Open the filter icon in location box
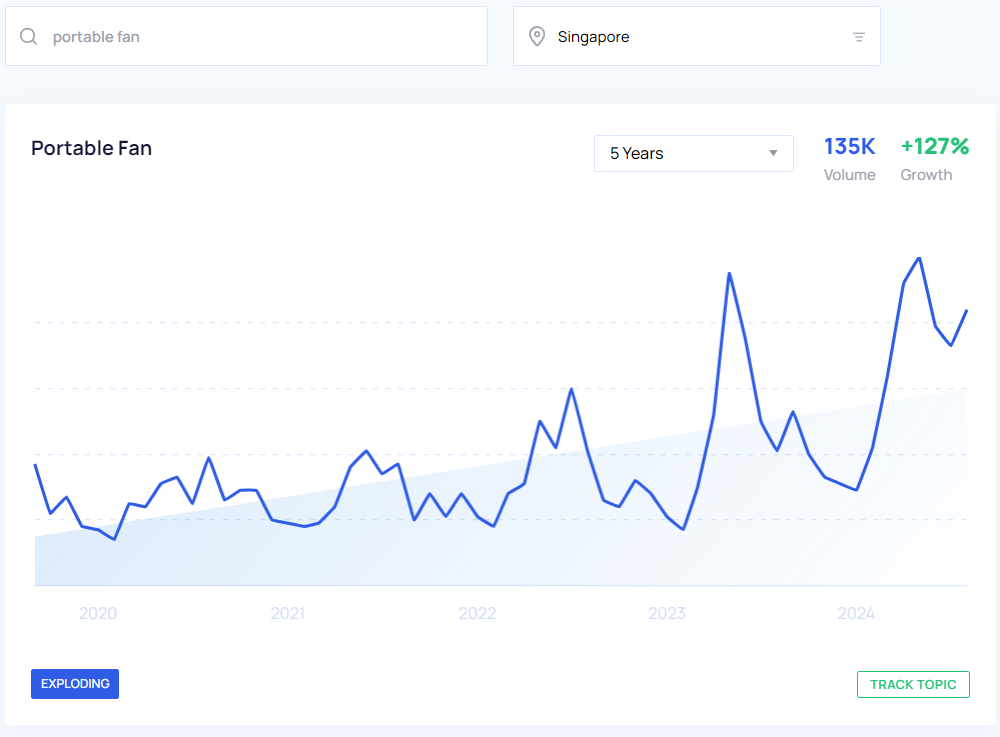 point(858,37)
